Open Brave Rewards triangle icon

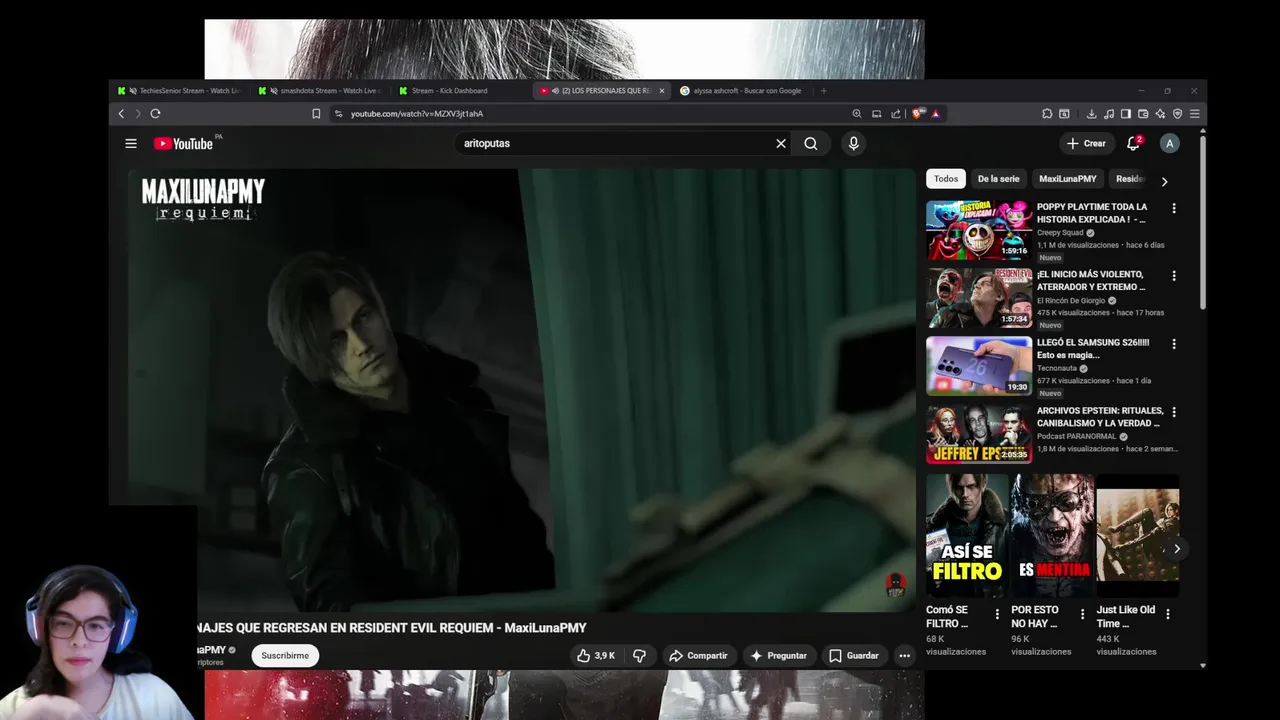click(x=936, y=114)
